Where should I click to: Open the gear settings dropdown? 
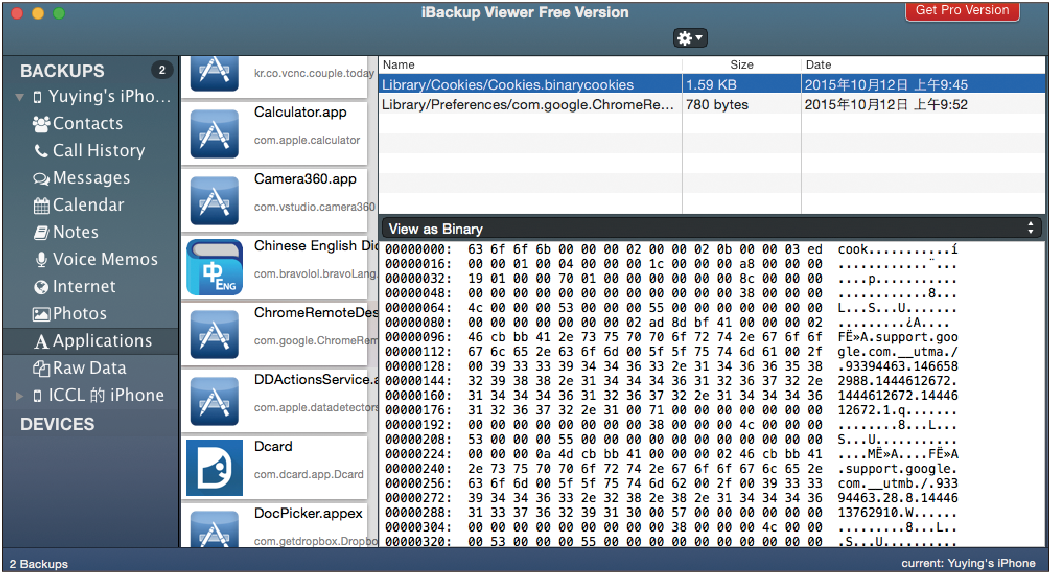pos(690,38)
